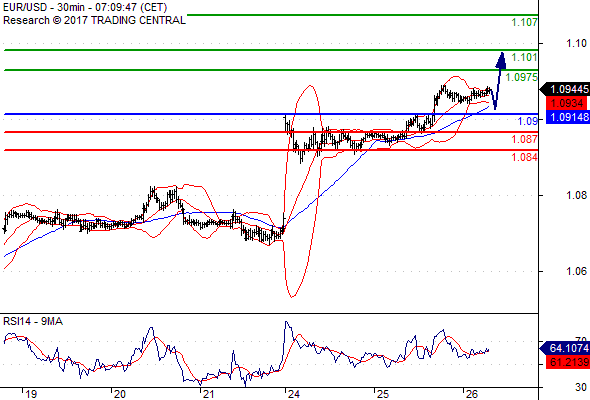590x400 pixels.
Task: Click the 1.101 green resistance label
Action: click(x=524, y=57)
